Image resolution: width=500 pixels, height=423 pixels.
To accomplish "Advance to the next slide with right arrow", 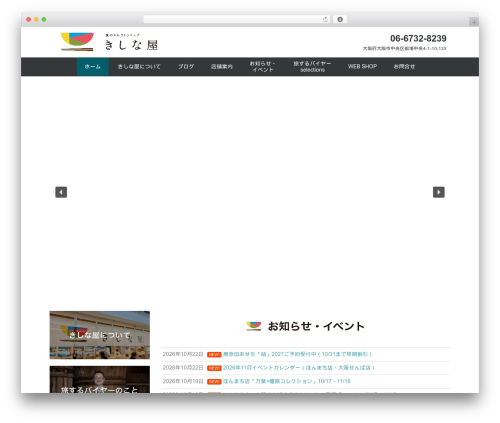I will 439,192.
